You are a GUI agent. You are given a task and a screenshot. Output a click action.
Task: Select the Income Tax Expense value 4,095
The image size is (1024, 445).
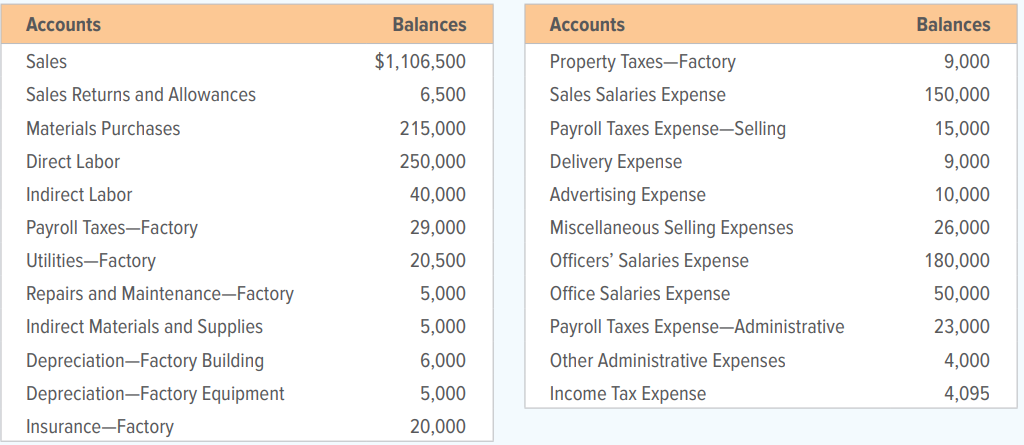point(966,394)
